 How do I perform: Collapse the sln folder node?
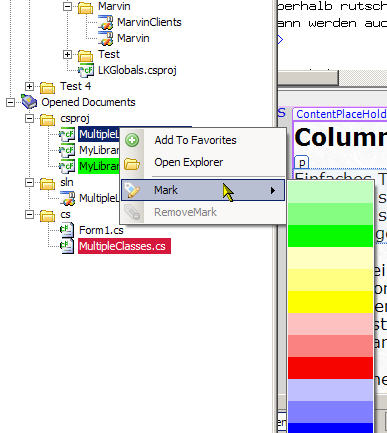29,182
